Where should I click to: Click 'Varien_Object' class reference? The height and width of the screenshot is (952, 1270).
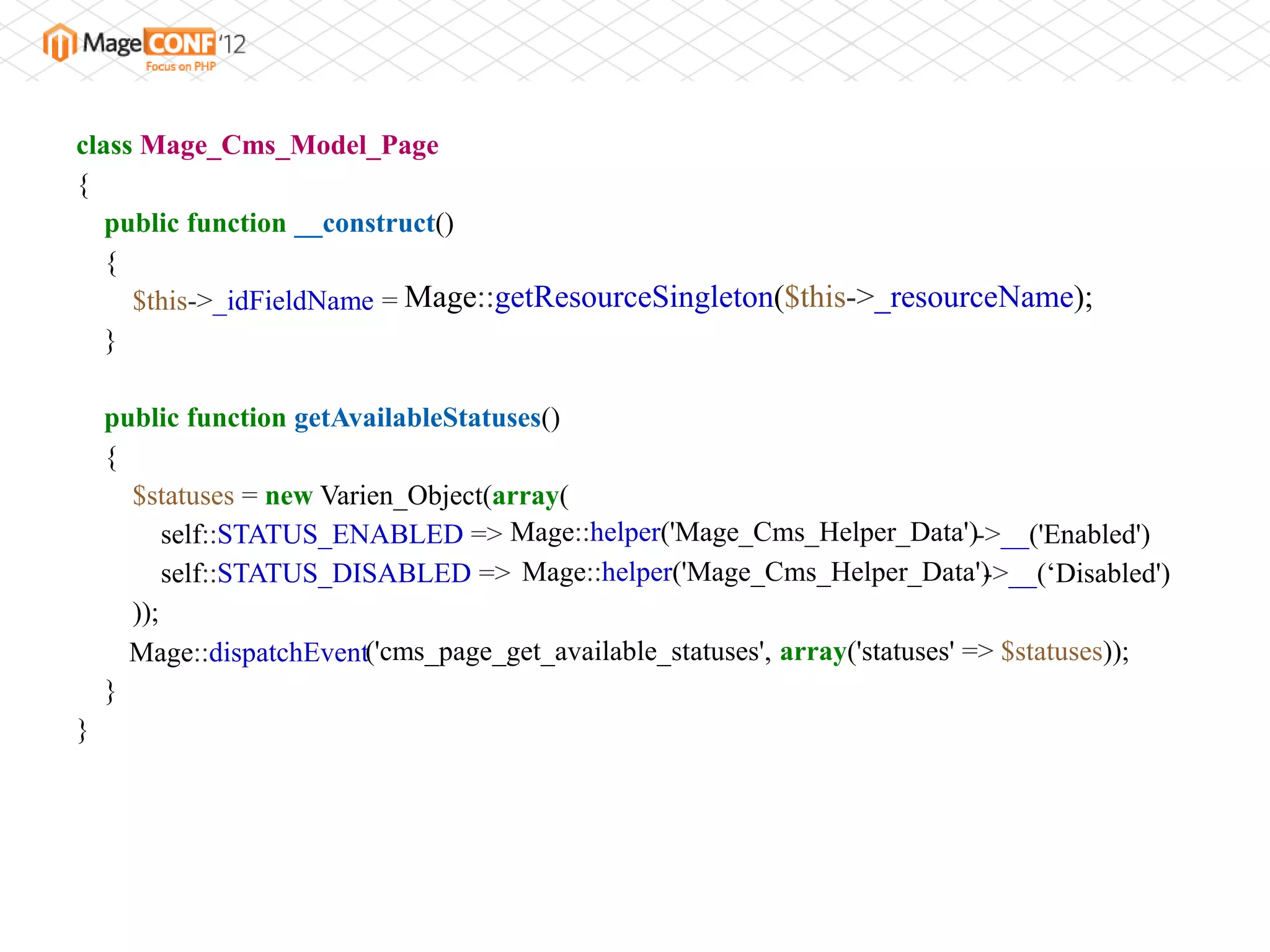[402, 496]
